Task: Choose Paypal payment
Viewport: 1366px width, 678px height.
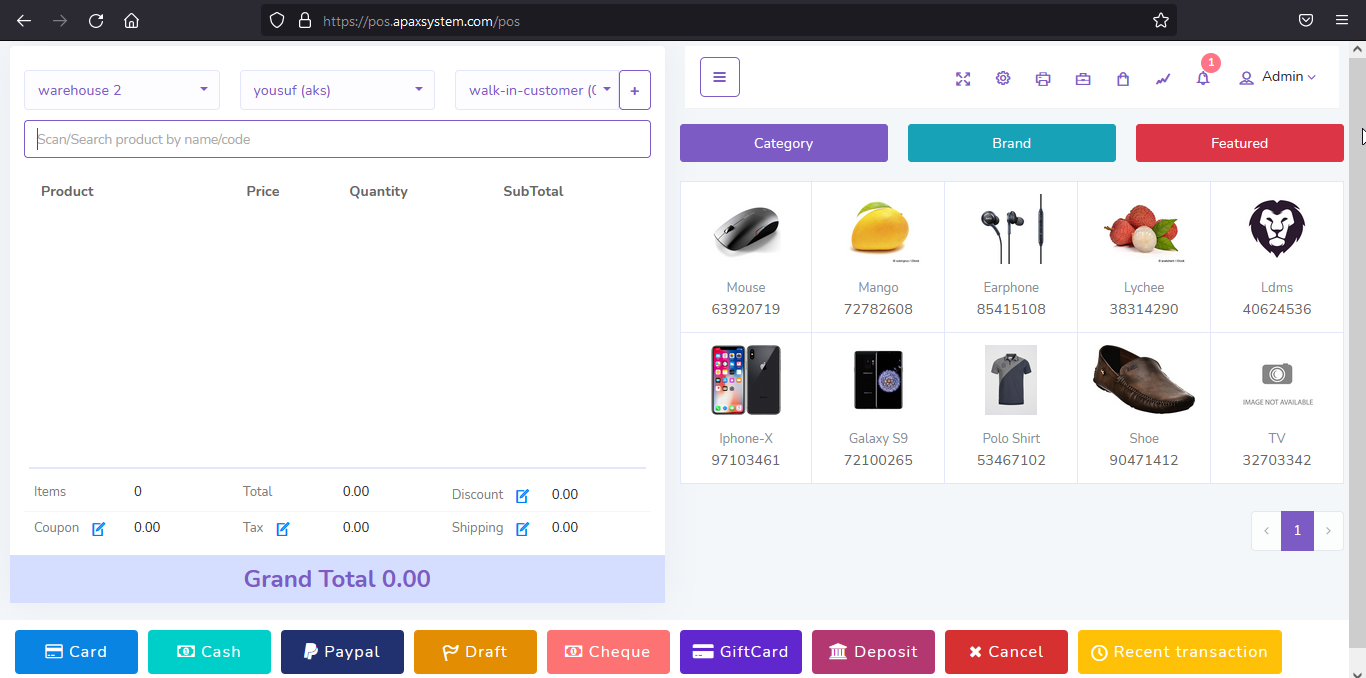Action: coord(342,652)
